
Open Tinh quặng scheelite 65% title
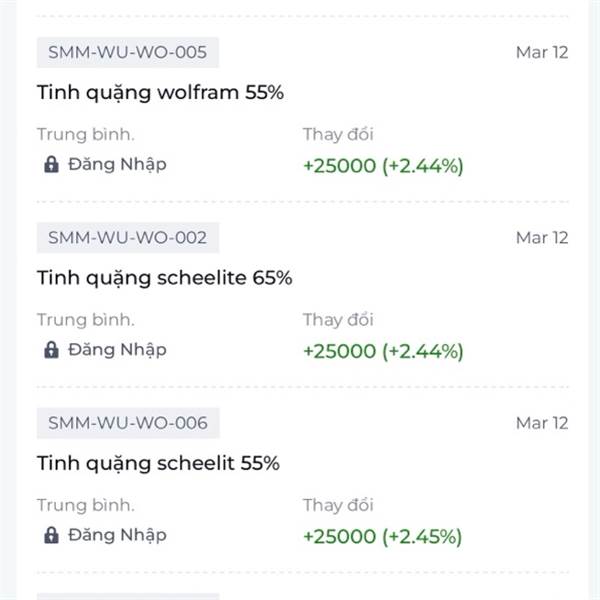tap(165, 278)
